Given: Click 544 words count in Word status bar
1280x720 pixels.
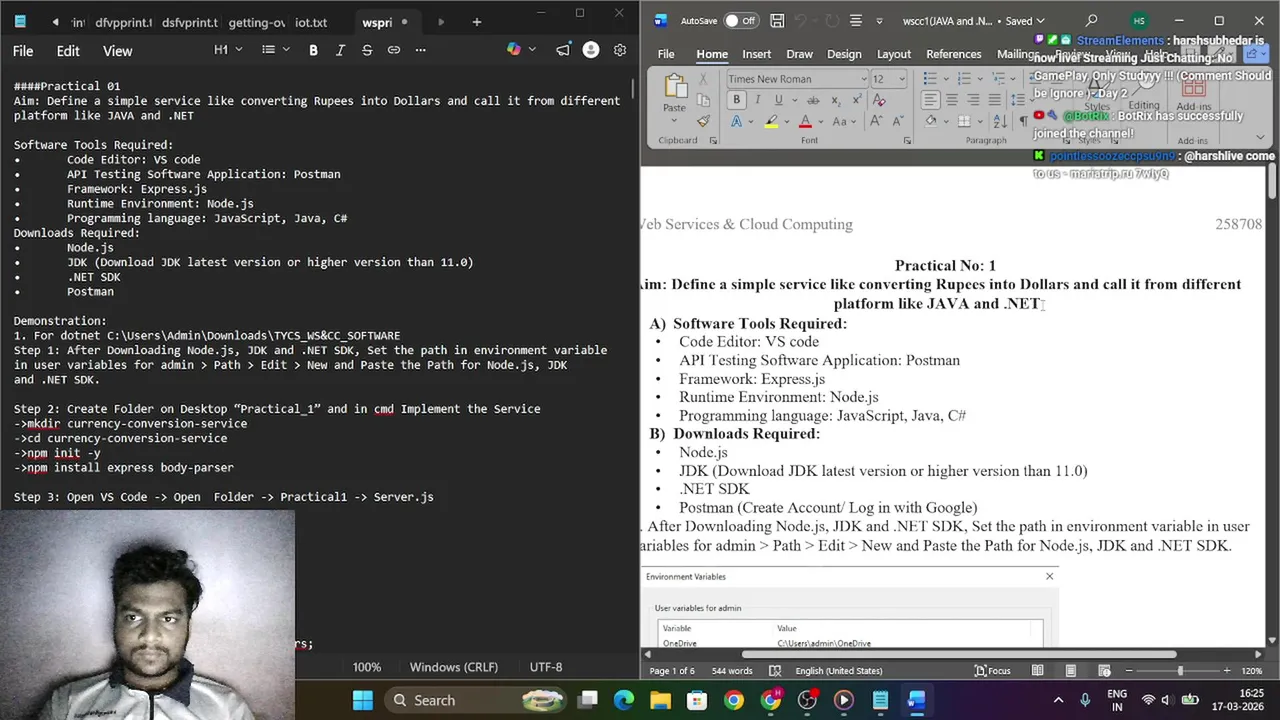Looking at the screenshot, I should pos(732,671).
